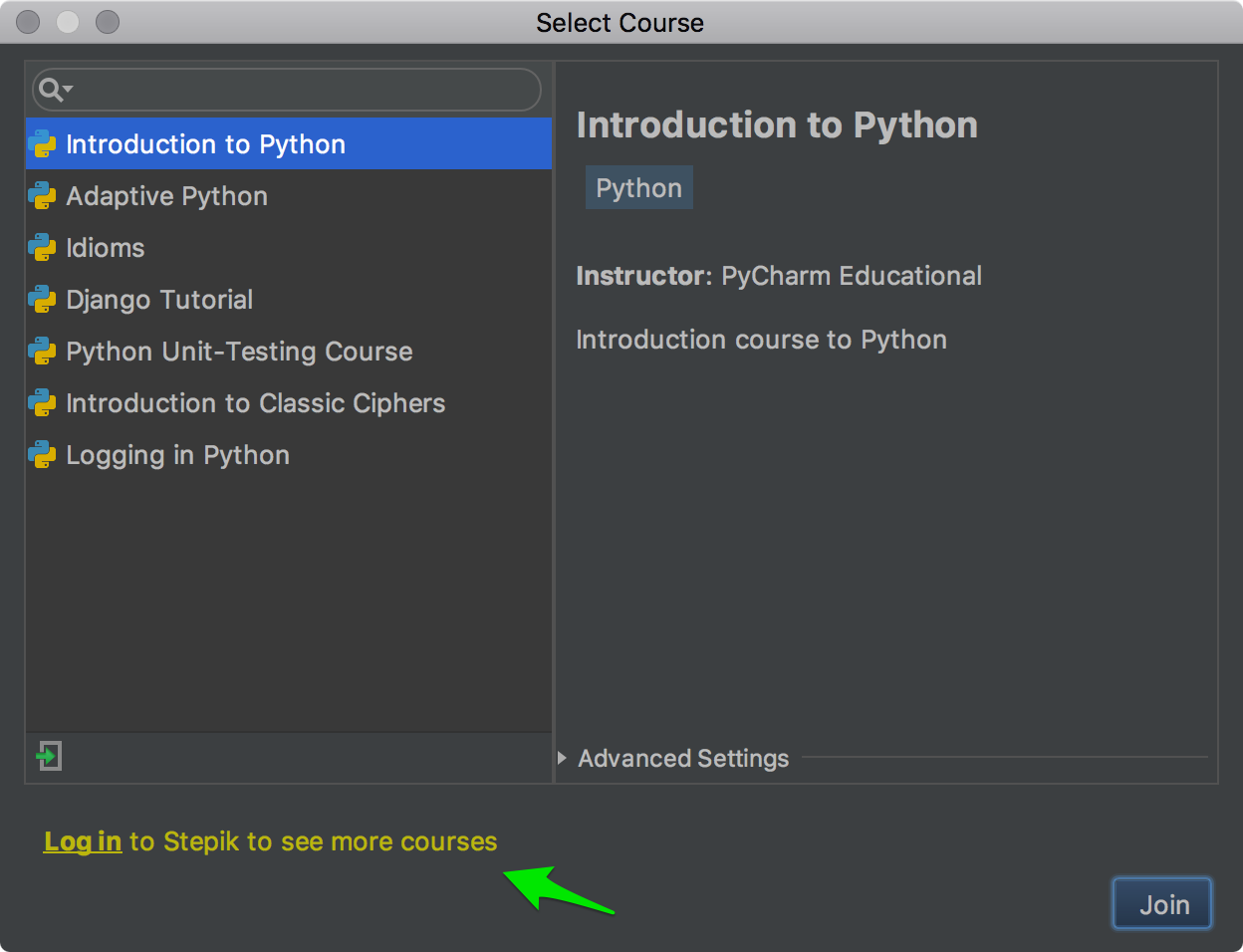1243x952 pixels.
Task: Close the Select Course window
Action: coord(28,22)
